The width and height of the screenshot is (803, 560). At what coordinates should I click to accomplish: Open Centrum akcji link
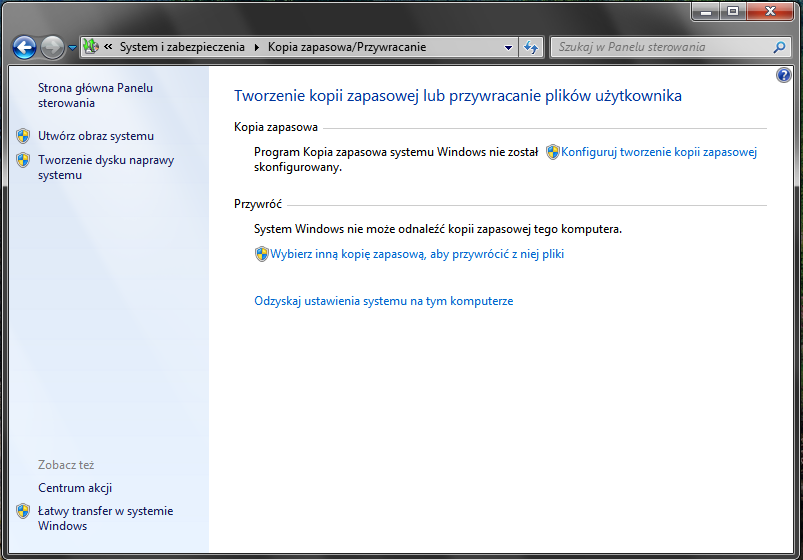pyautogui.click(x=75, y=488)
